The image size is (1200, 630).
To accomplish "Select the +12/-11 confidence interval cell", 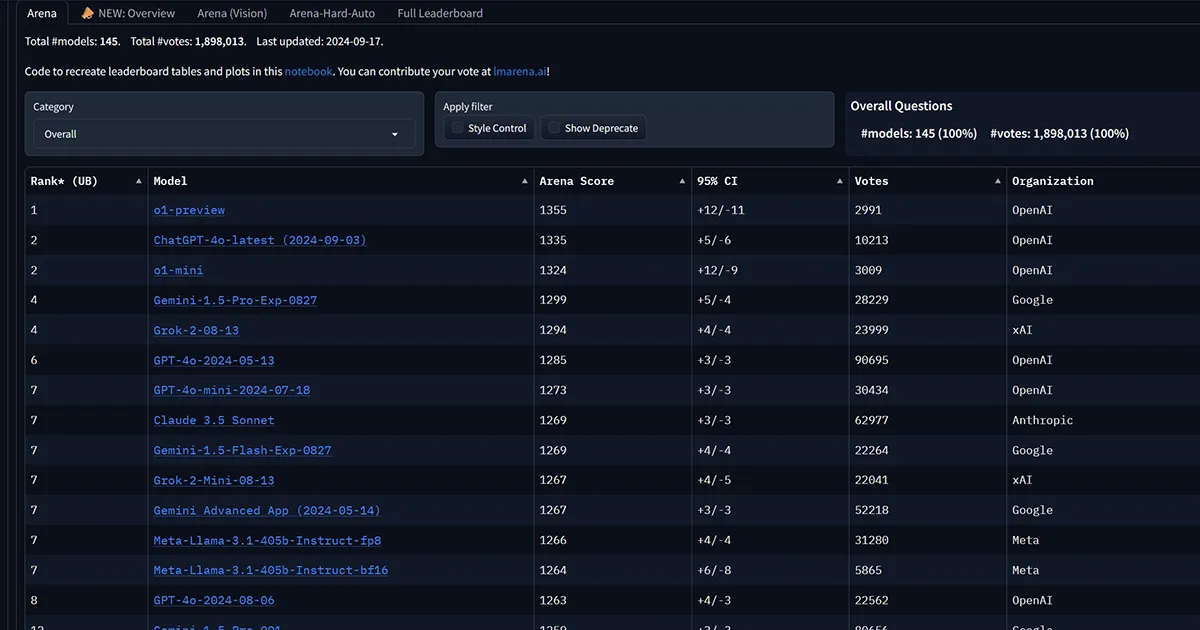I will click(x=770, y=210).
